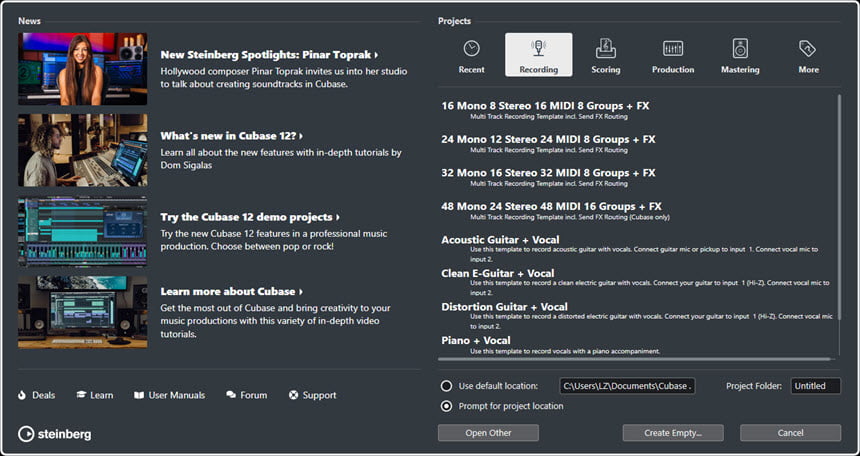Switch to the More tab label
The image size is (860, 456).
click(x=808, y=70)
